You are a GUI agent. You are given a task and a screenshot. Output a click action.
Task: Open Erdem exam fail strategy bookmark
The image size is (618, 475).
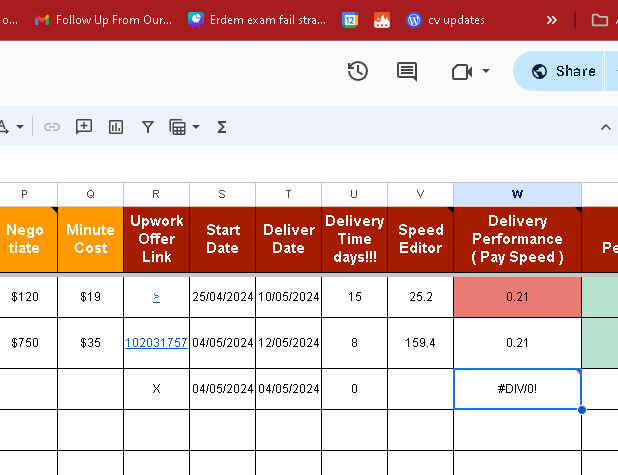point(257,20)
